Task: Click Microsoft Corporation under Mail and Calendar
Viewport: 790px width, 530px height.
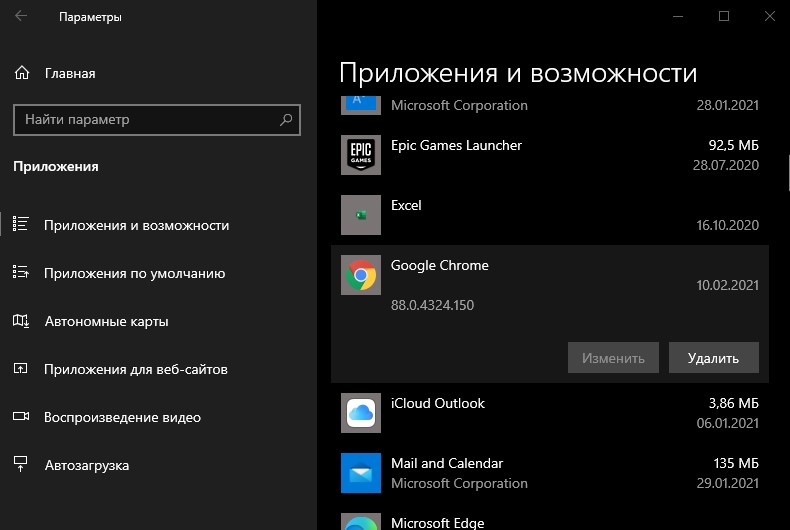Action: (x=459, y=483)
